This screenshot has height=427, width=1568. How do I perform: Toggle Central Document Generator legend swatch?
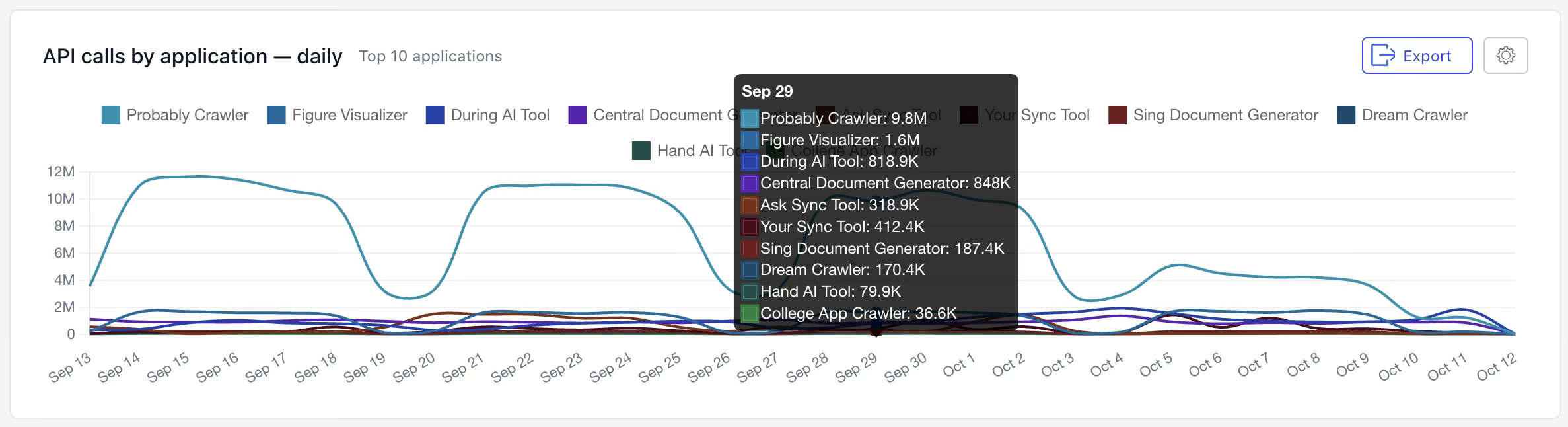(x=577, y=115)
